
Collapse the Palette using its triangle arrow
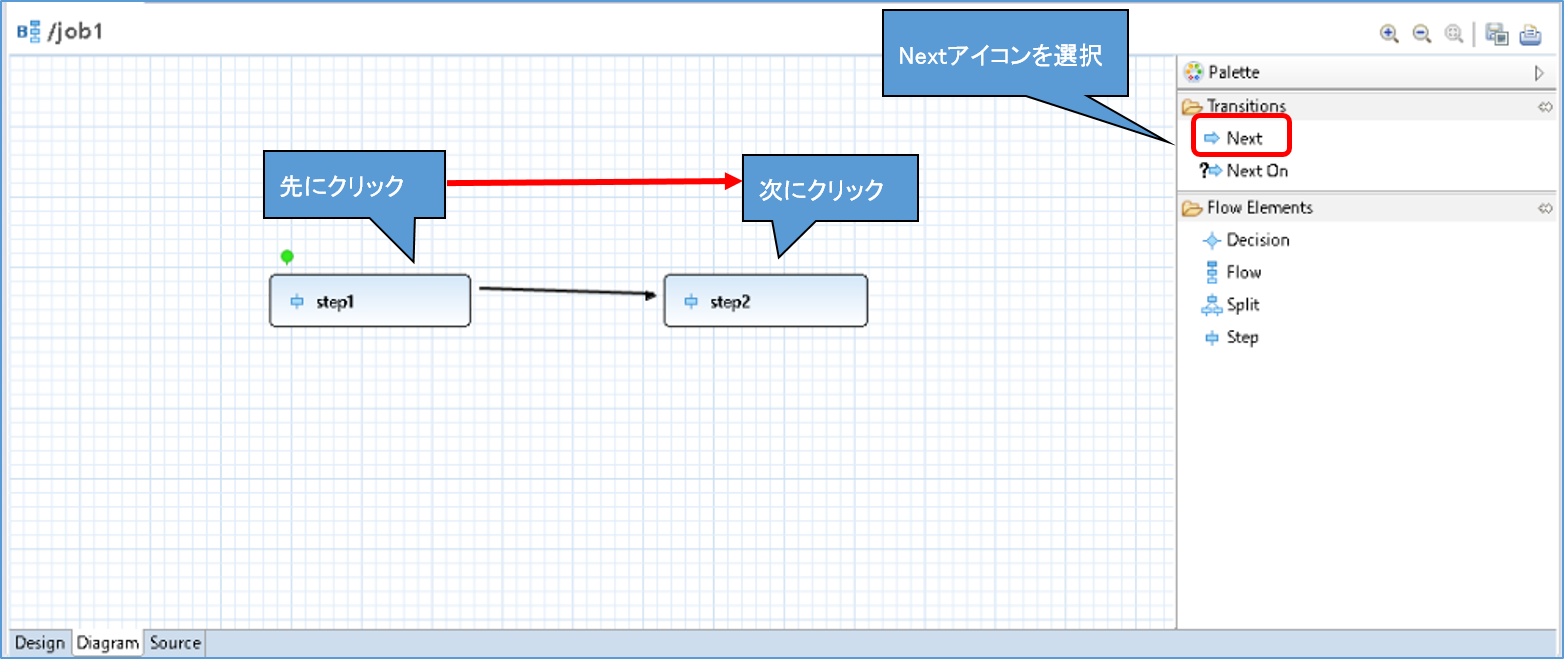coord(1539,72)
